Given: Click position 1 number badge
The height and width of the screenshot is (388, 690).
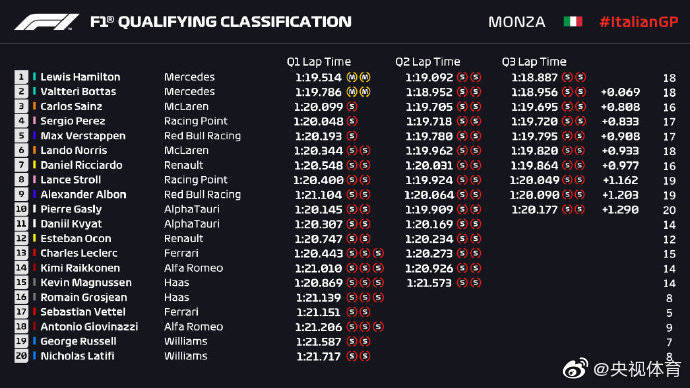Looking at the screenshot, I should (21, 77).
